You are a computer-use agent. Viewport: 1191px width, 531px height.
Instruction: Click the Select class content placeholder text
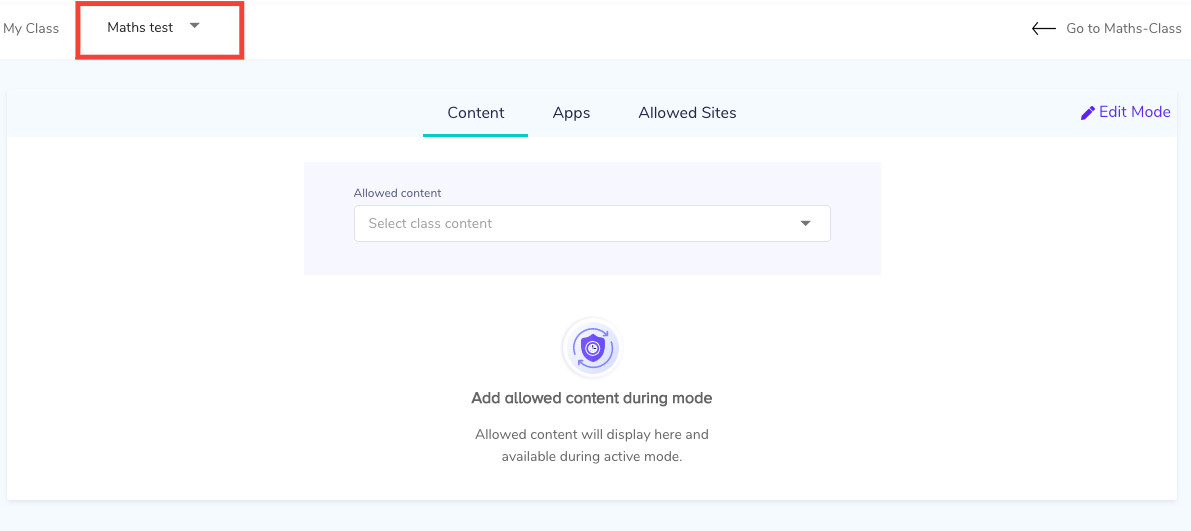click(x=430, y=223)
